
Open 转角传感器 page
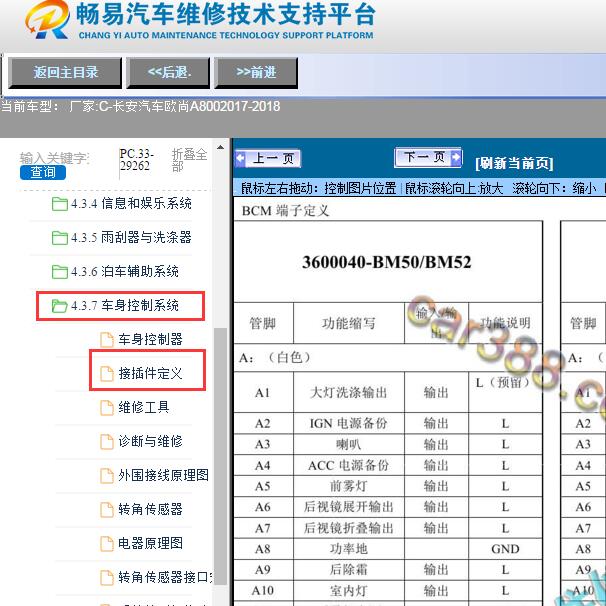tap(150, 509)
